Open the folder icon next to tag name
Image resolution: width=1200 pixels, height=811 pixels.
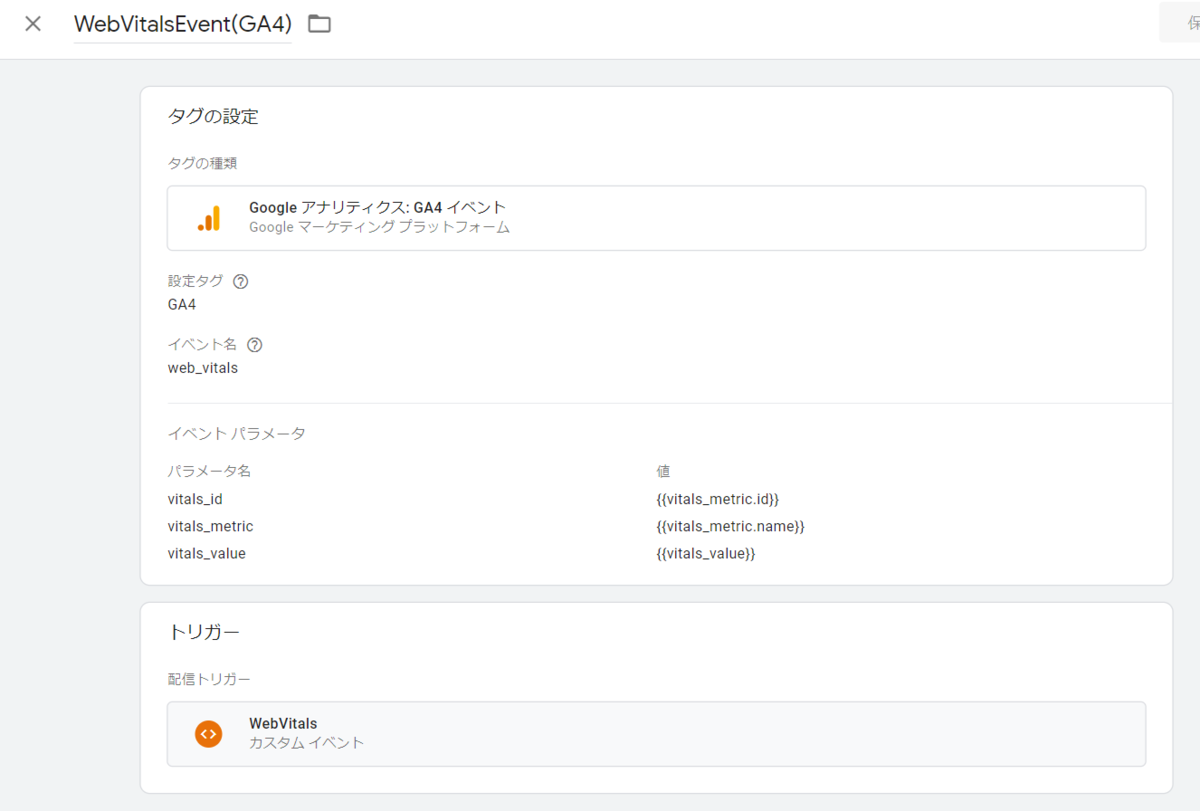click(319, 24)
